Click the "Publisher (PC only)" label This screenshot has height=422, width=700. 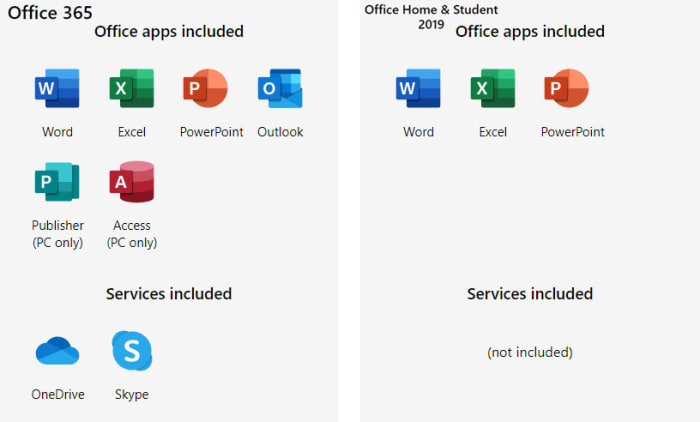tap(57, 234)
